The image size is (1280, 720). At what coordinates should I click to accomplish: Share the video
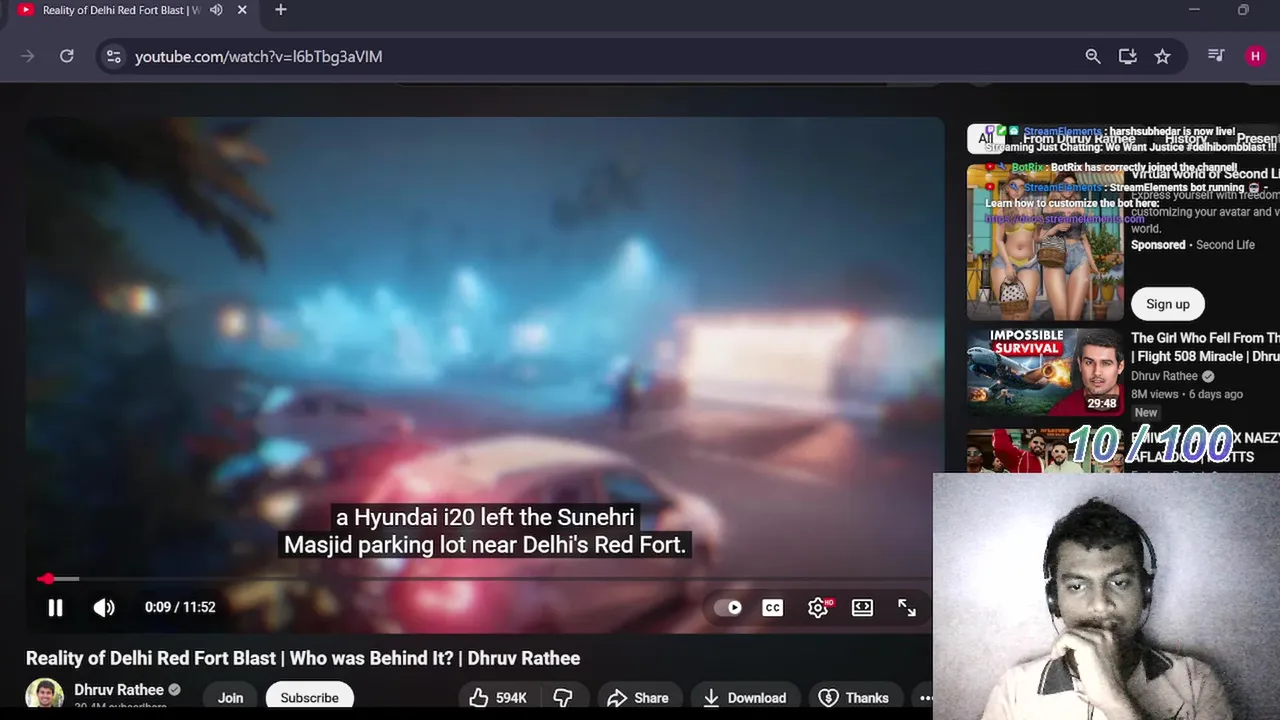click(x=638, y=698)
